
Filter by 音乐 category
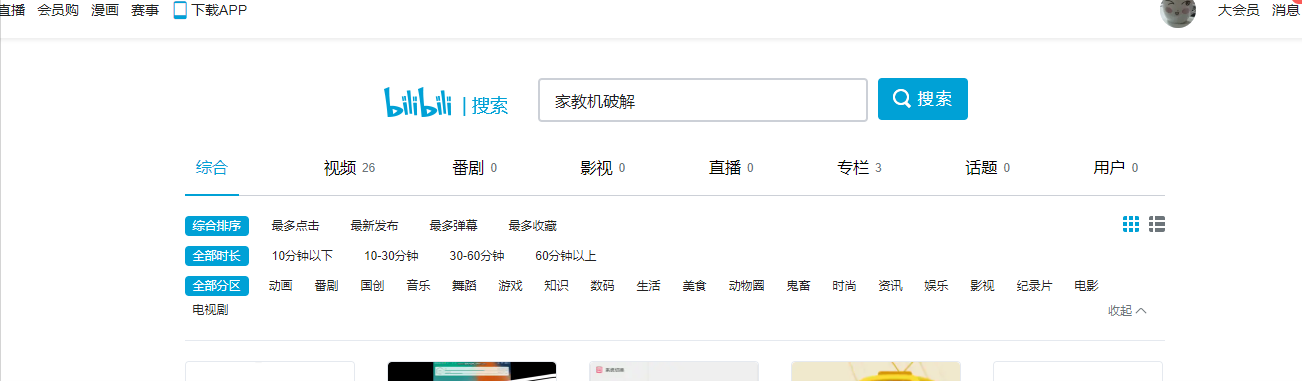tap(418, 286)
